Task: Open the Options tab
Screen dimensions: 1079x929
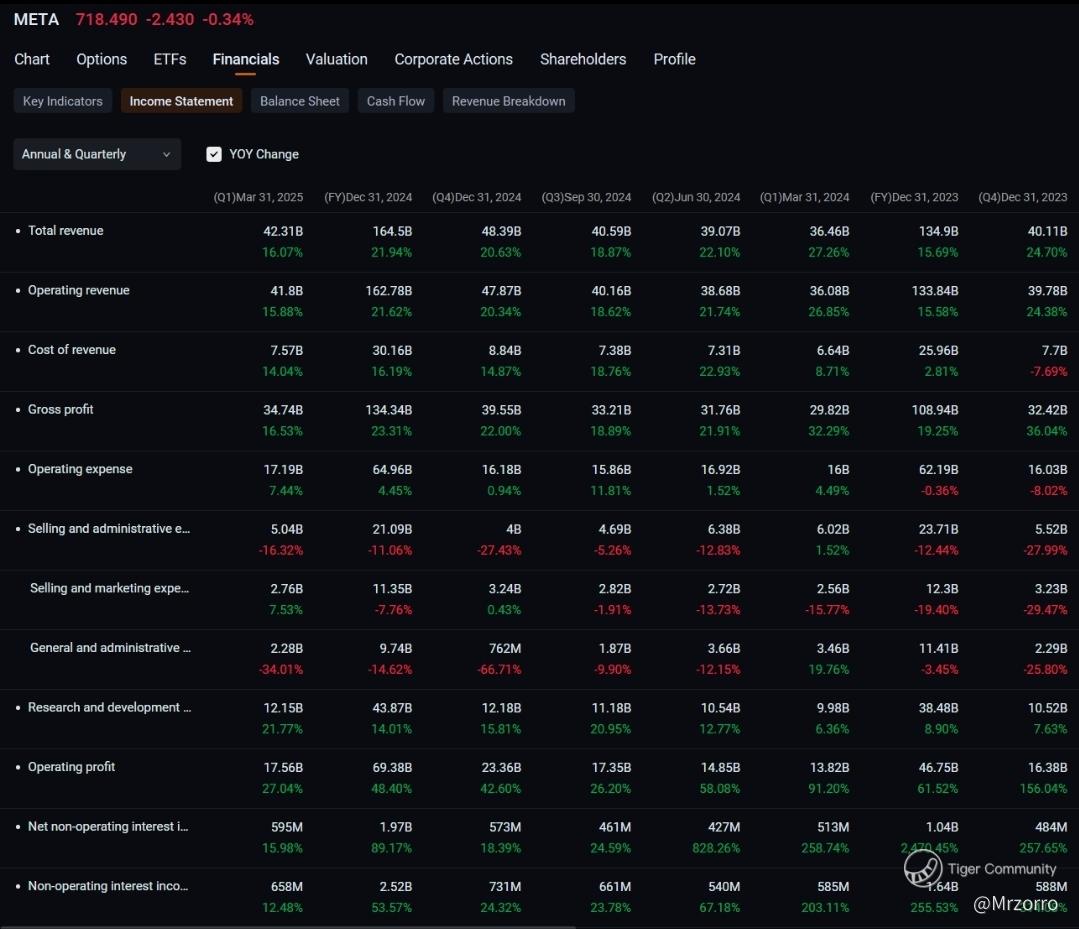Action: 102,59
